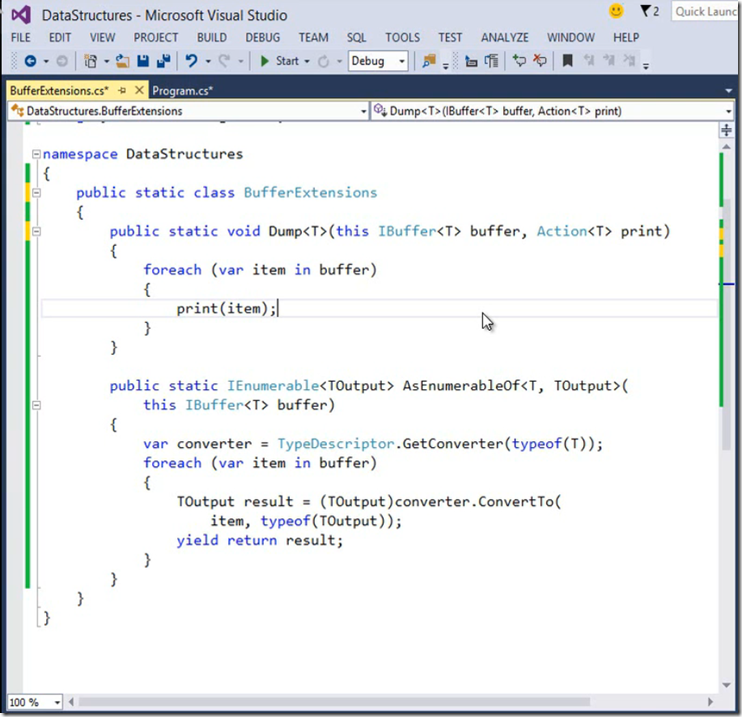Open the ANALYZE menu
This screenshot has height=717, width=742.
click(x=504, y=37)
